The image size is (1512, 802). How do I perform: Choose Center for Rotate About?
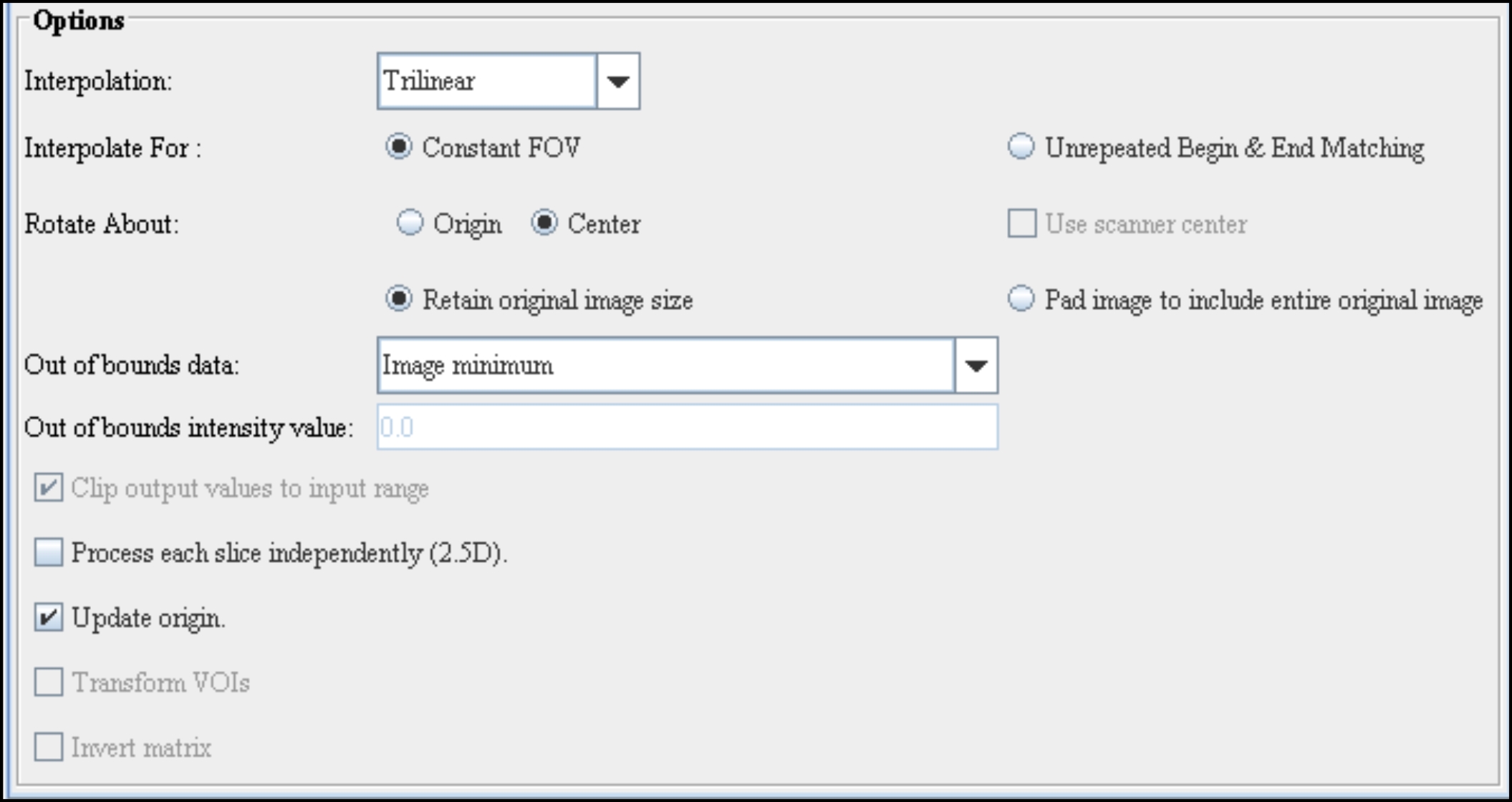(544, 223)
